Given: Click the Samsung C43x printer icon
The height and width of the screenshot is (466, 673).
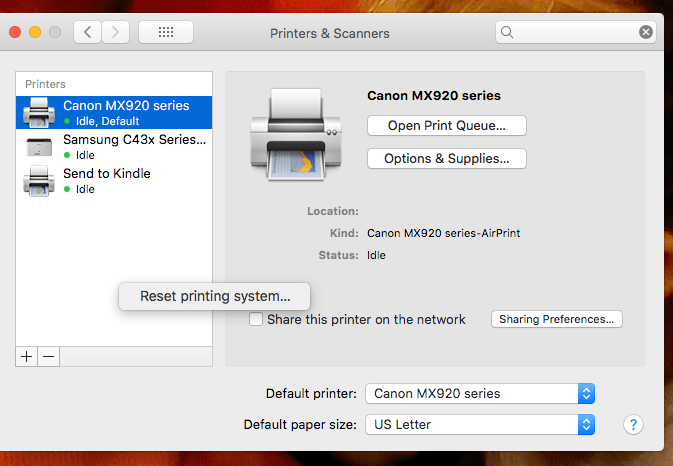Looking at the screenshot, I should pyautogui.click(x=38, y=147).
